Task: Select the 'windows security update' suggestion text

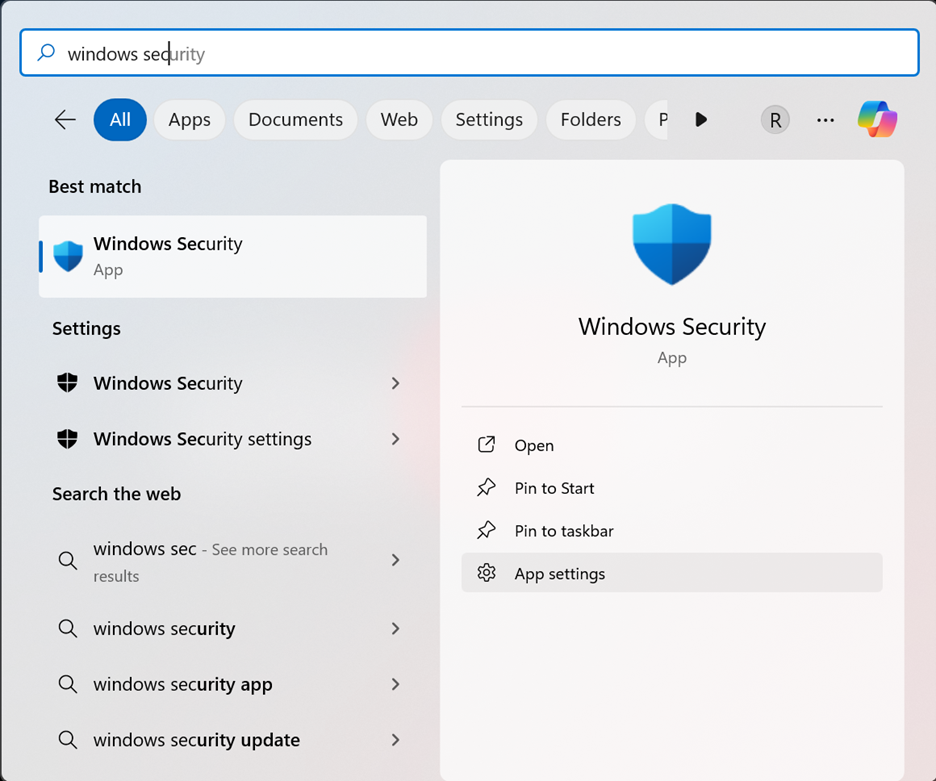Action: [196, 740]
